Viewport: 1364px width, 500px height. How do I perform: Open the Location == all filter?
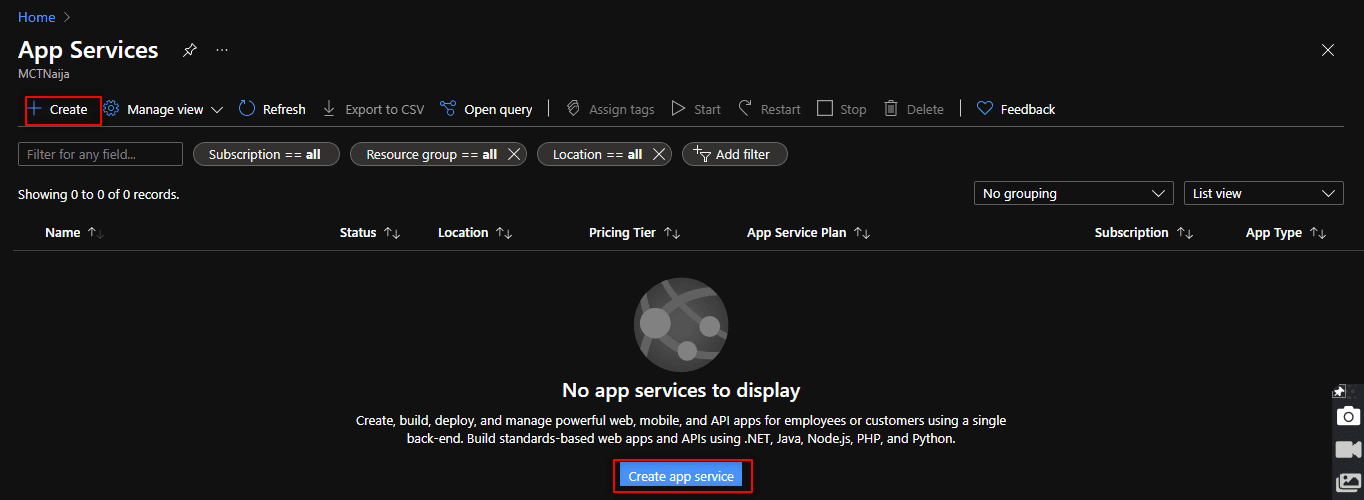tap(597, 154)
